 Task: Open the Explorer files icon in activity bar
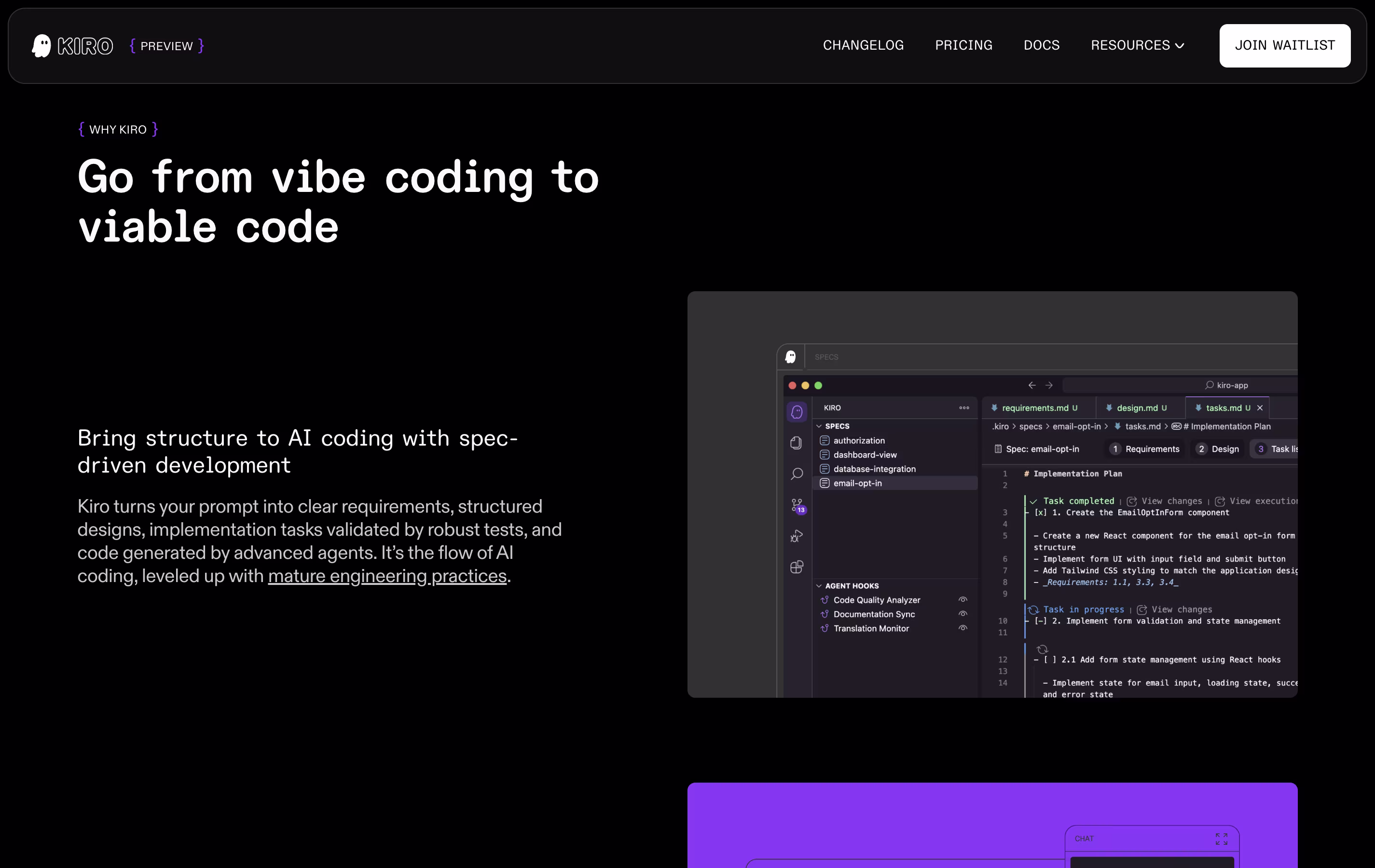[797, 443]
